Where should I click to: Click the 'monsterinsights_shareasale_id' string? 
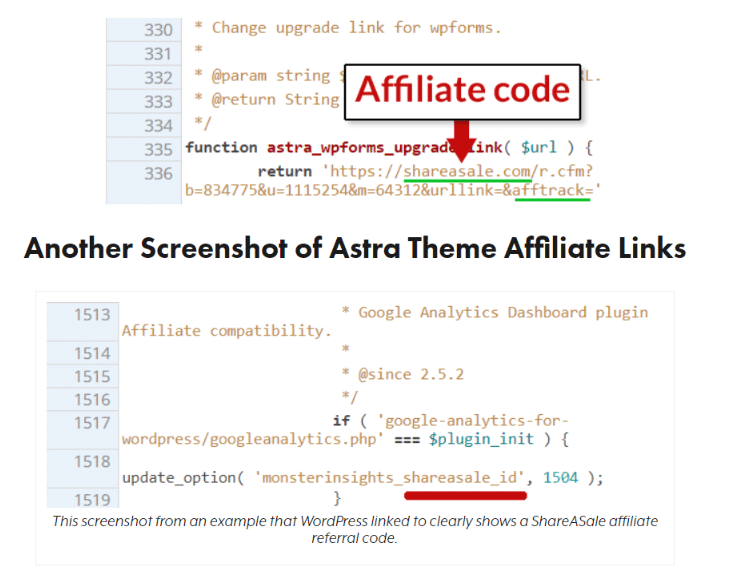tap(389, 478)
